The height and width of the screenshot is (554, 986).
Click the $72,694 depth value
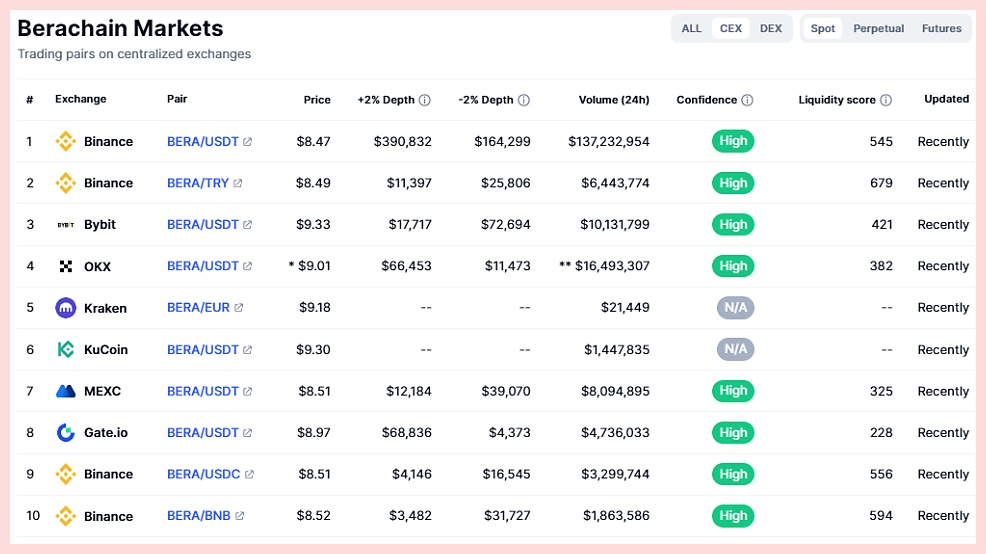(x=506, y=224)
